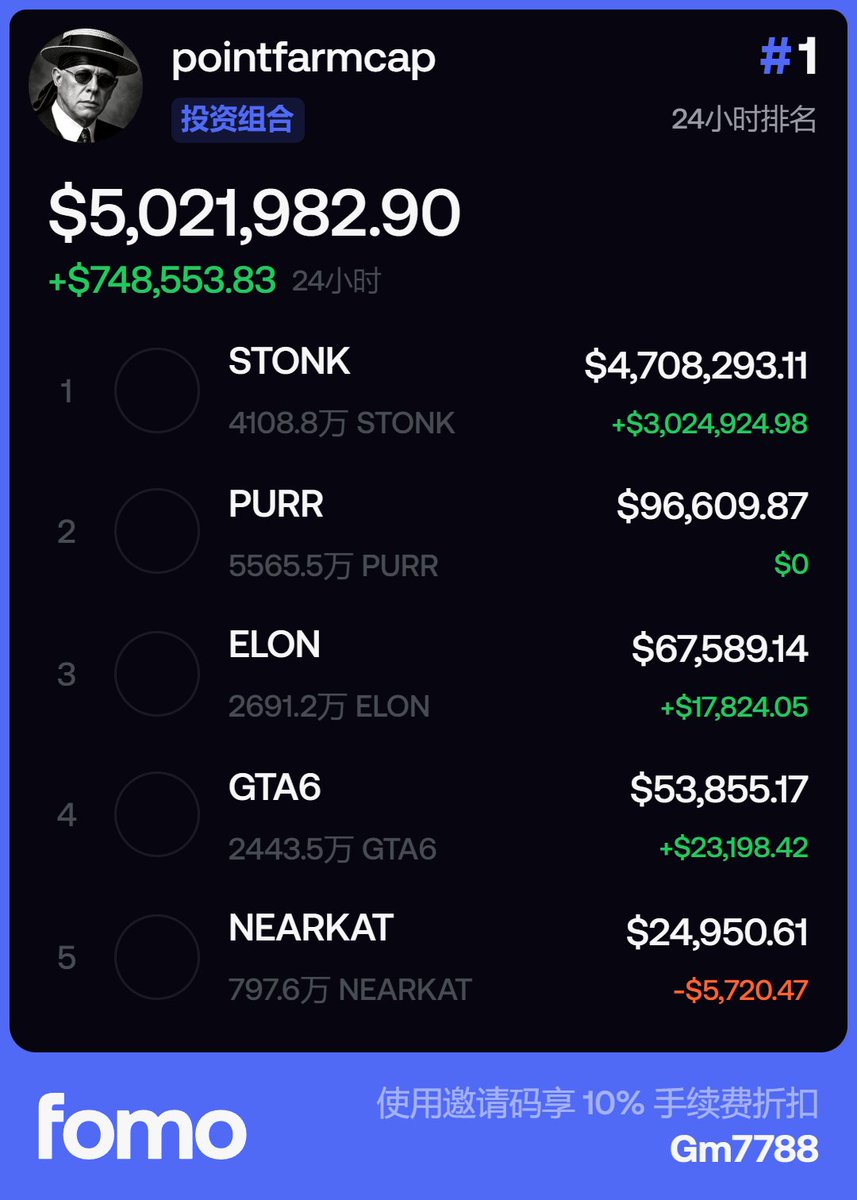Screen dimensions: 857x1200
Task: Click the total balance $5,021,982.90
Action: (x=255, y=213)
